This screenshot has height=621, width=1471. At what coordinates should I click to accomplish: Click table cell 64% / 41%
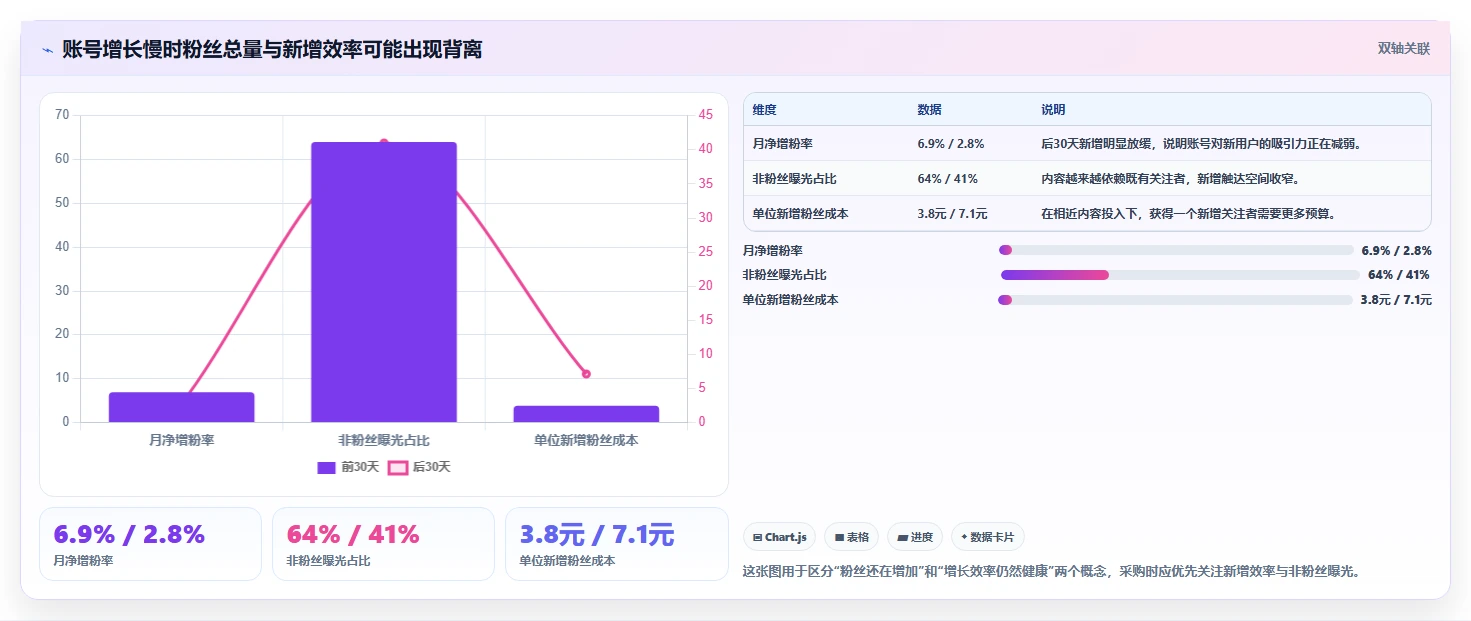click(x=947, y=179)
